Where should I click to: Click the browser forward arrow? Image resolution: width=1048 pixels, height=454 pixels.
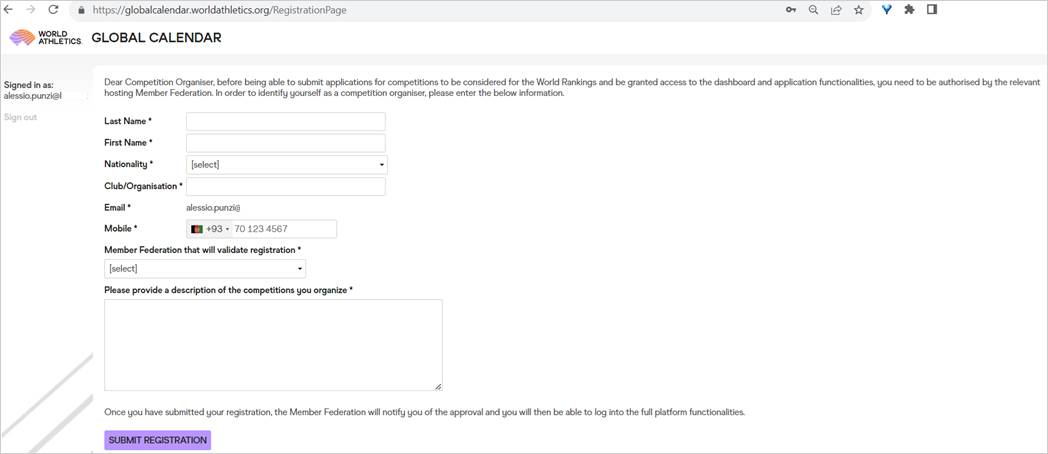(x=31, y=10)
